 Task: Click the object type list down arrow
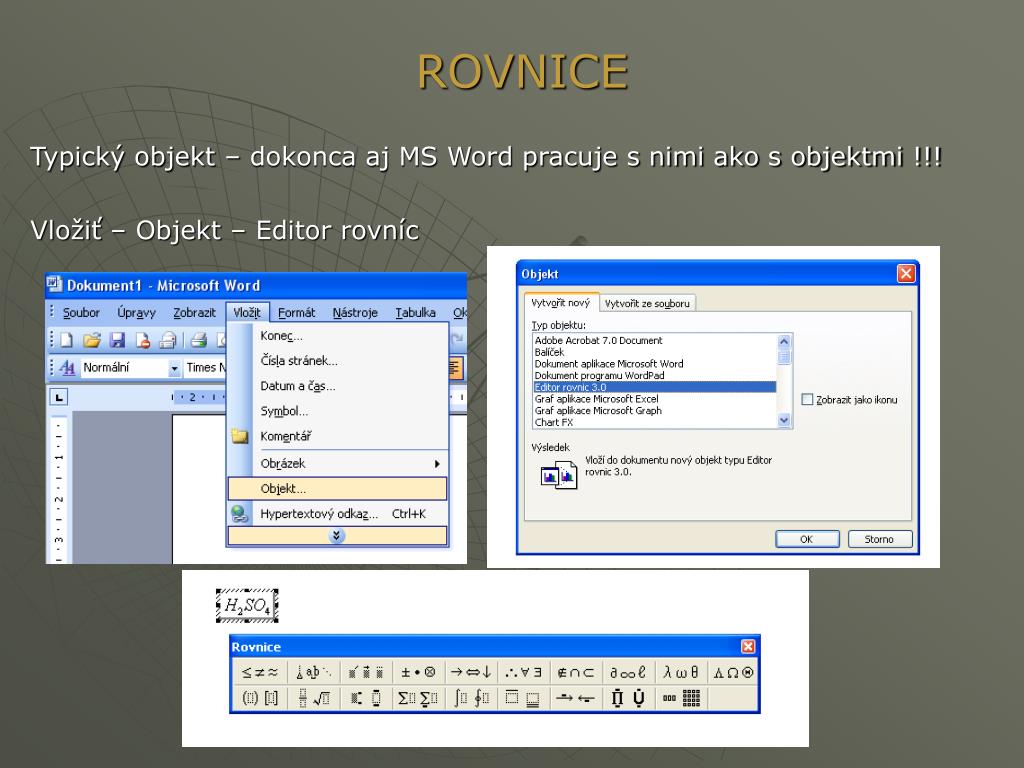pyautogui.click(x=784, y=421)
